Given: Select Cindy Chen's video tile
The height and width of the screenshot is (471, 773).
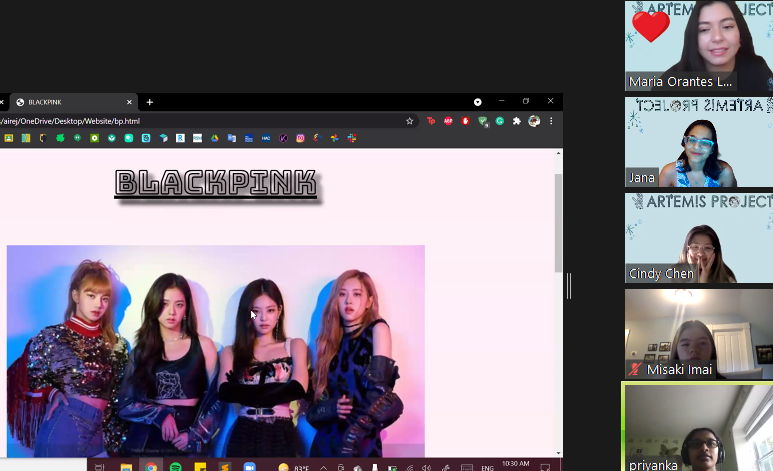Looking at the screenshot, I should click(699, 238).
